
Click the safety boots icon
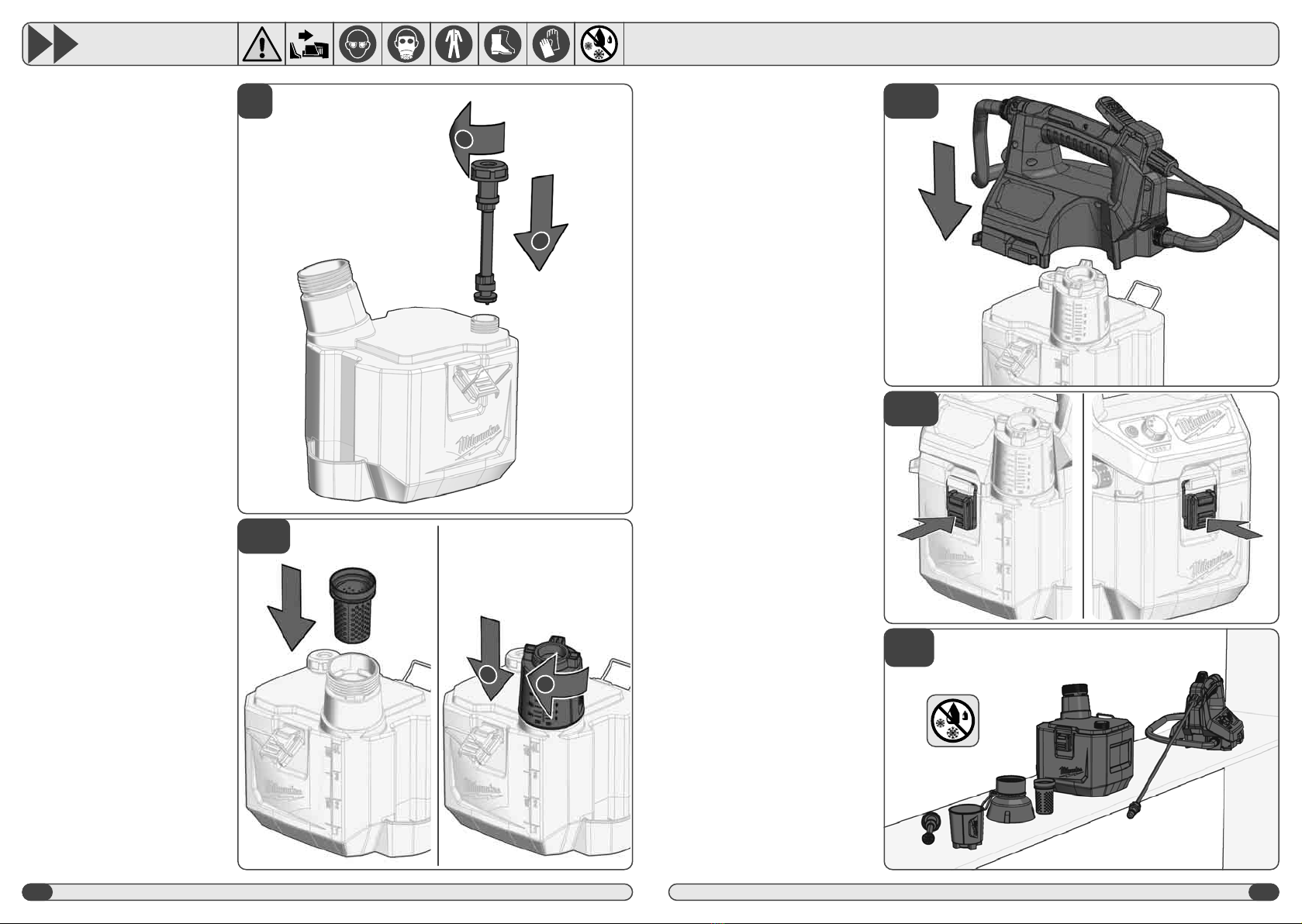pos(502,44)
